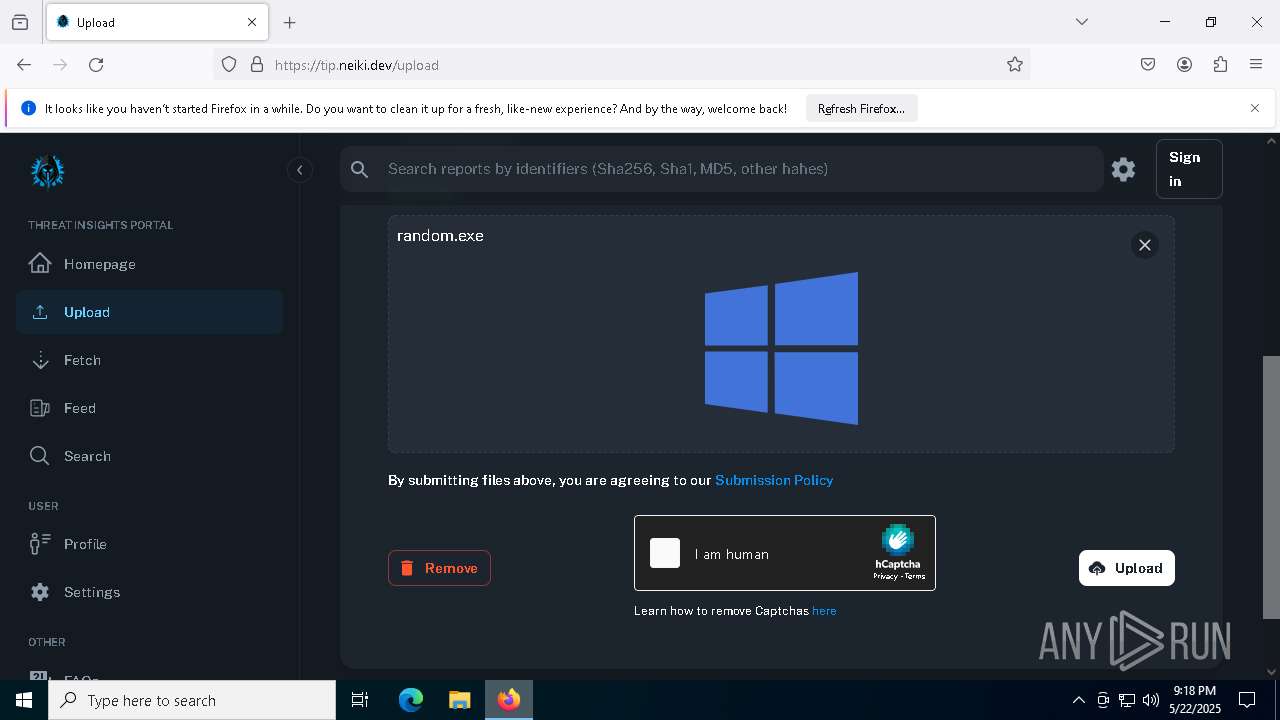
Task: Open the volume control in tray
Action: pyautogui.click(x=1150, y=700)
